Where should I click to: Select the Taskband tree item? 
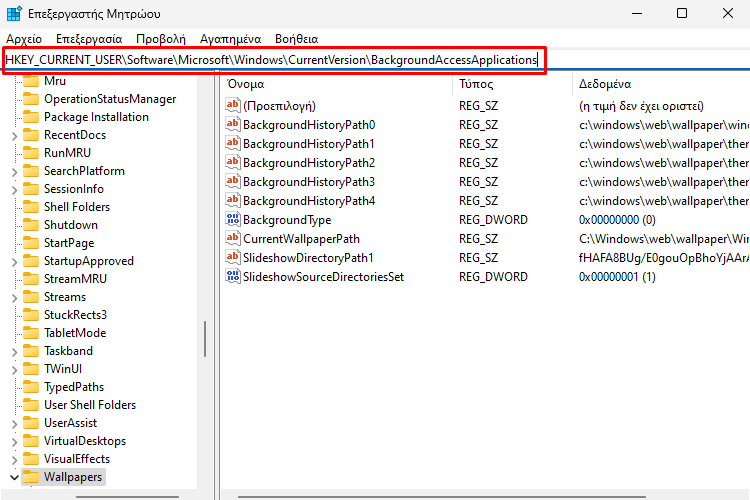point(68,351)
